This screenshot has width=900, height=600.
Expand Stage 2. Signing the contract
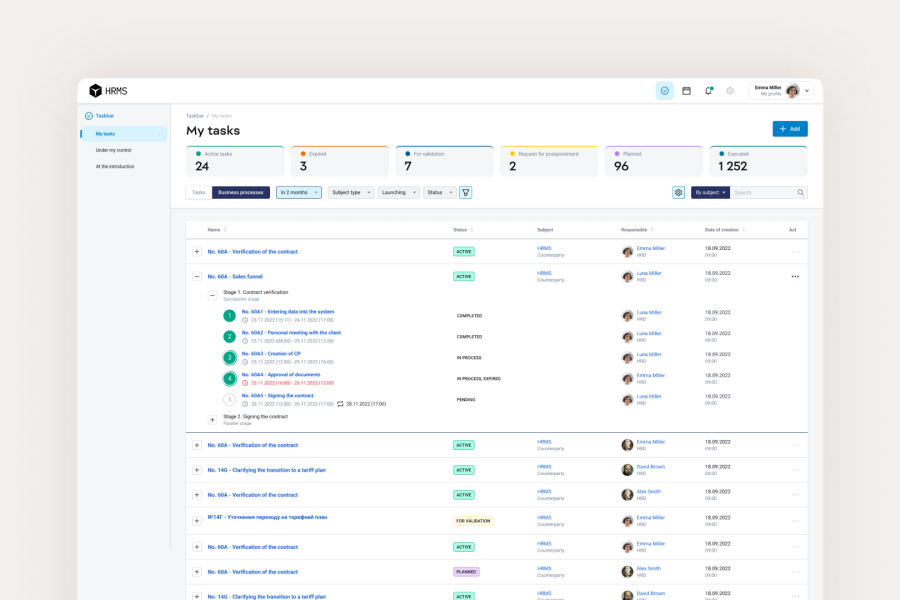212,420
